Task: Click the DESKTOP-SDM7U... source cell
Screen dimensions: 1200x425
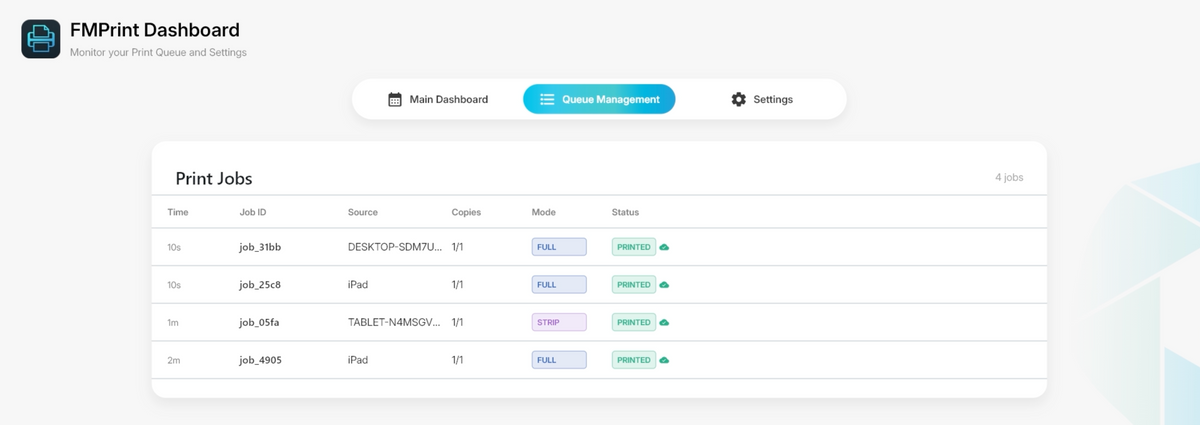Action: point(394,247)
